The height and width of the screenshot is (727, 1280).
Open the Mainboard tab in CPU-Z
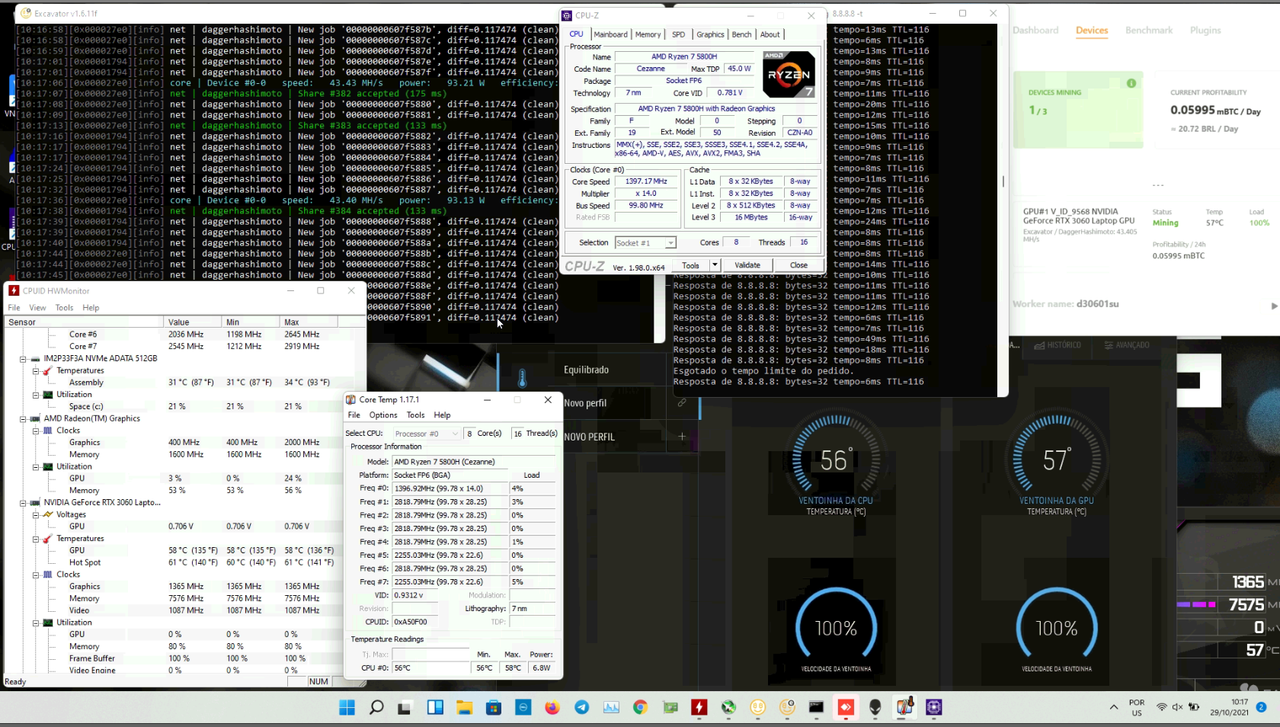point(610,34)
